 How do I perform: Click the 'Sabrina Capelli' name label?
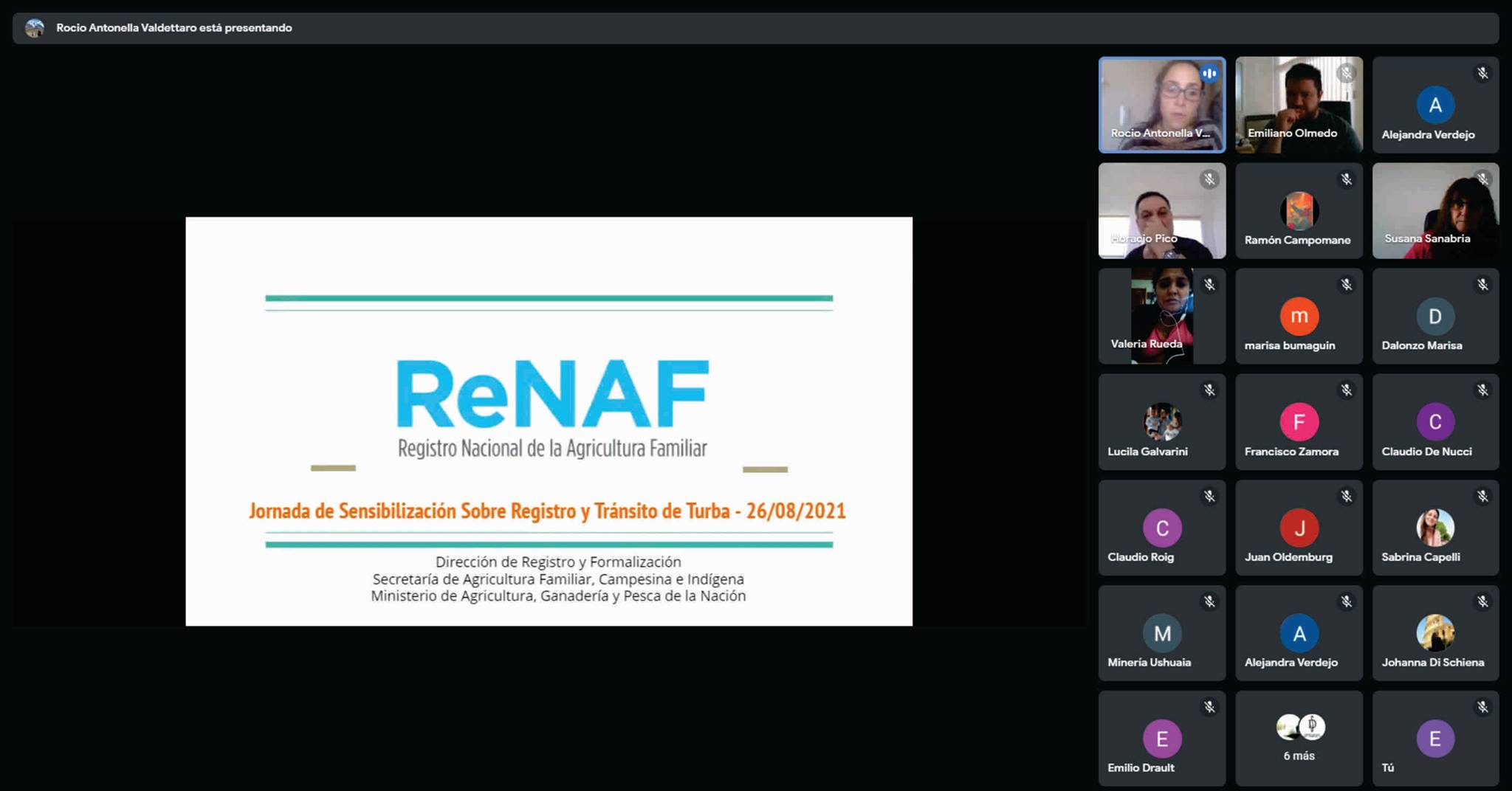1420,557
